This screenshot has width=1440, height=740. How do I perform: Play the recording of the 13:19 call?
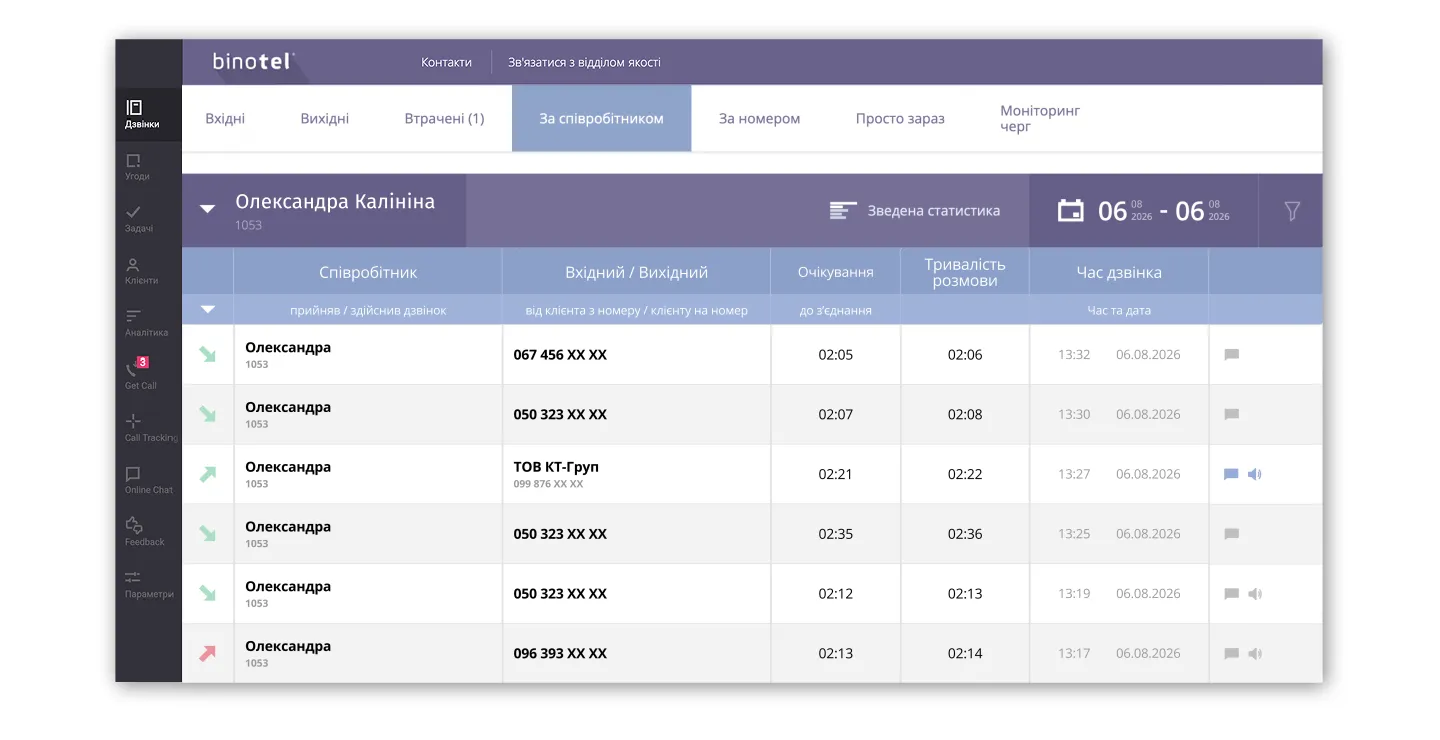pos(1255,594)
